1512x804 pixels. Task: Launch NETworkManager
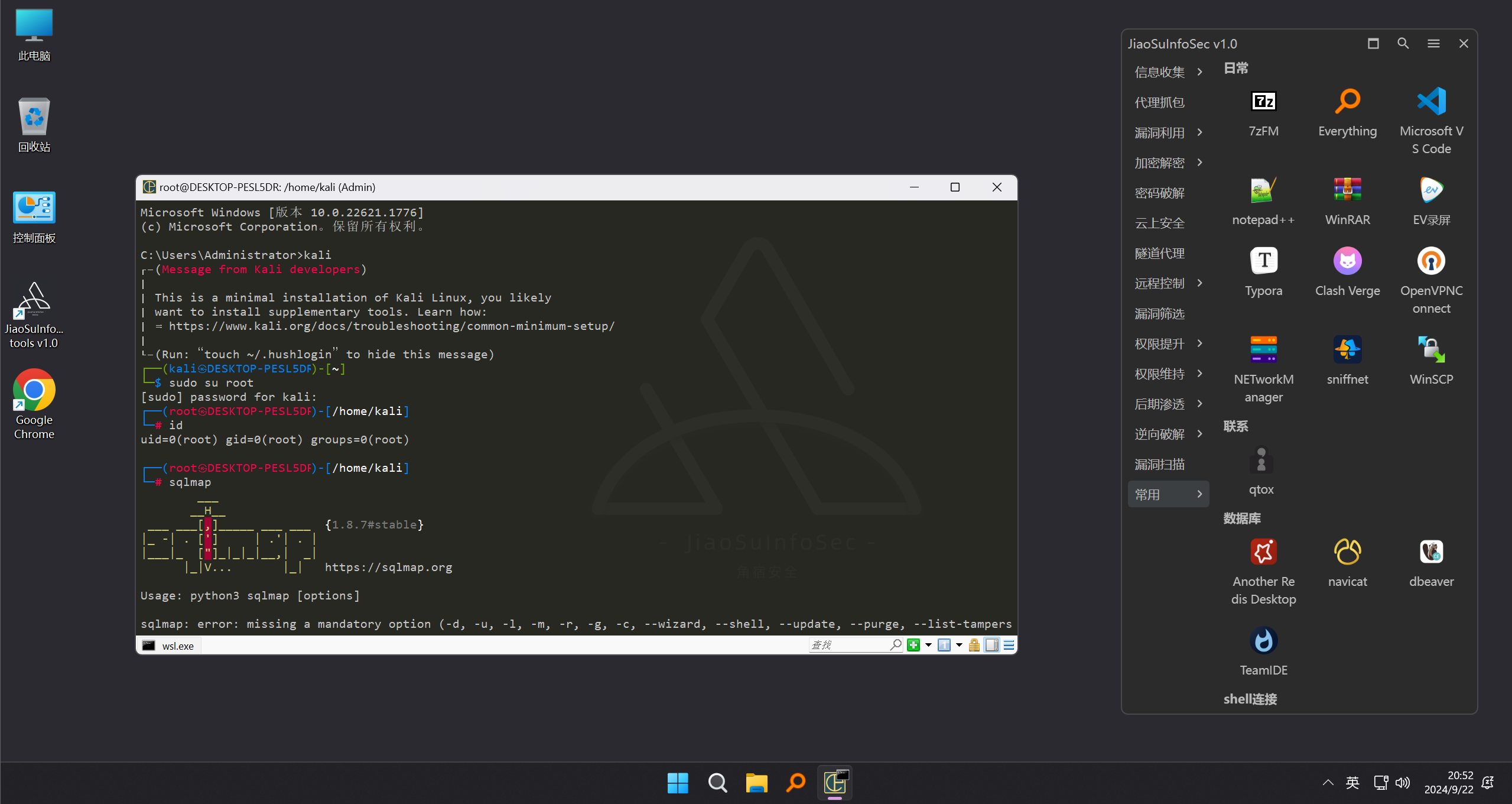coord(1263,370)
